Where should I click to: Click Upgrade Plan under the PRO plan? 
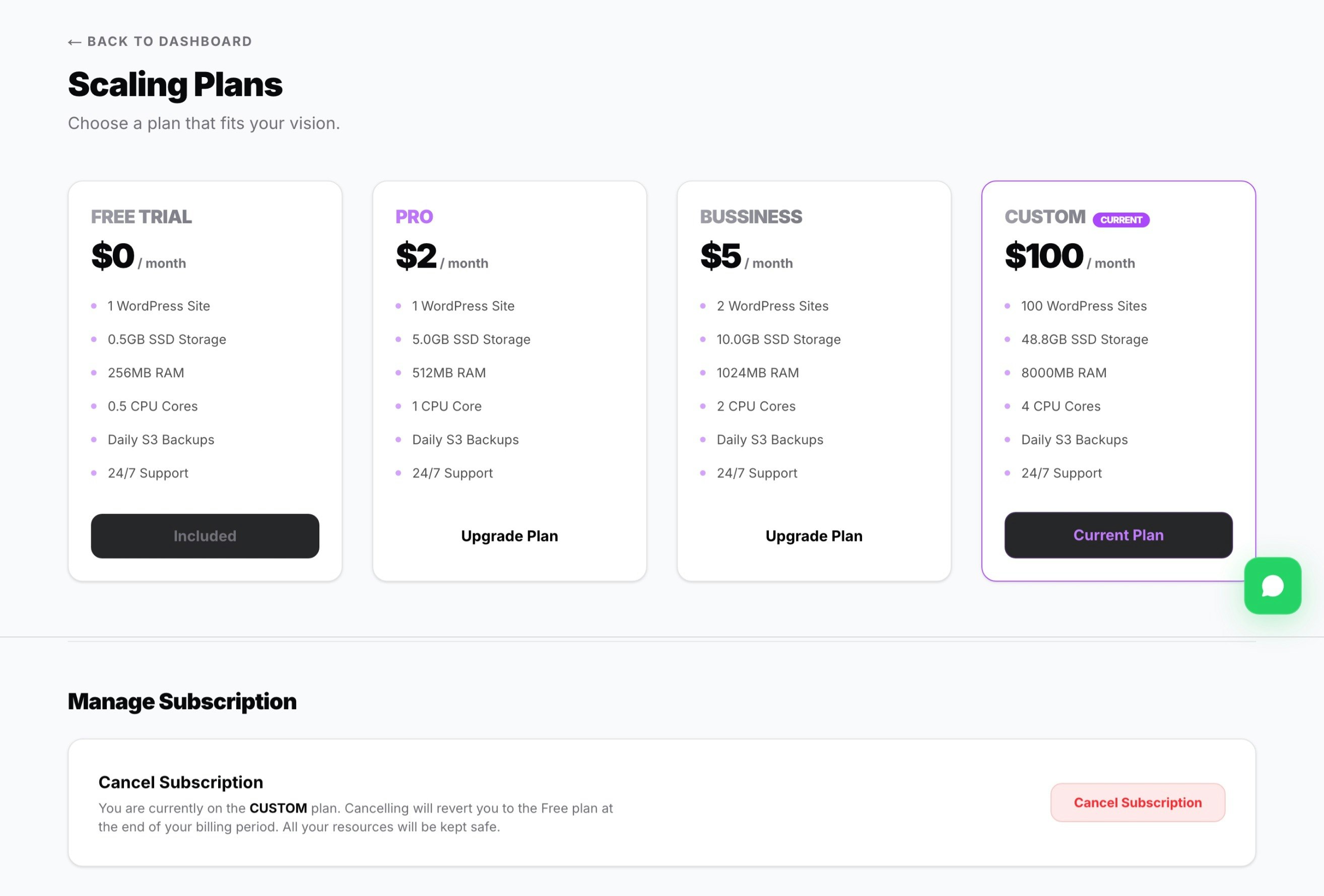pos(509,535)
